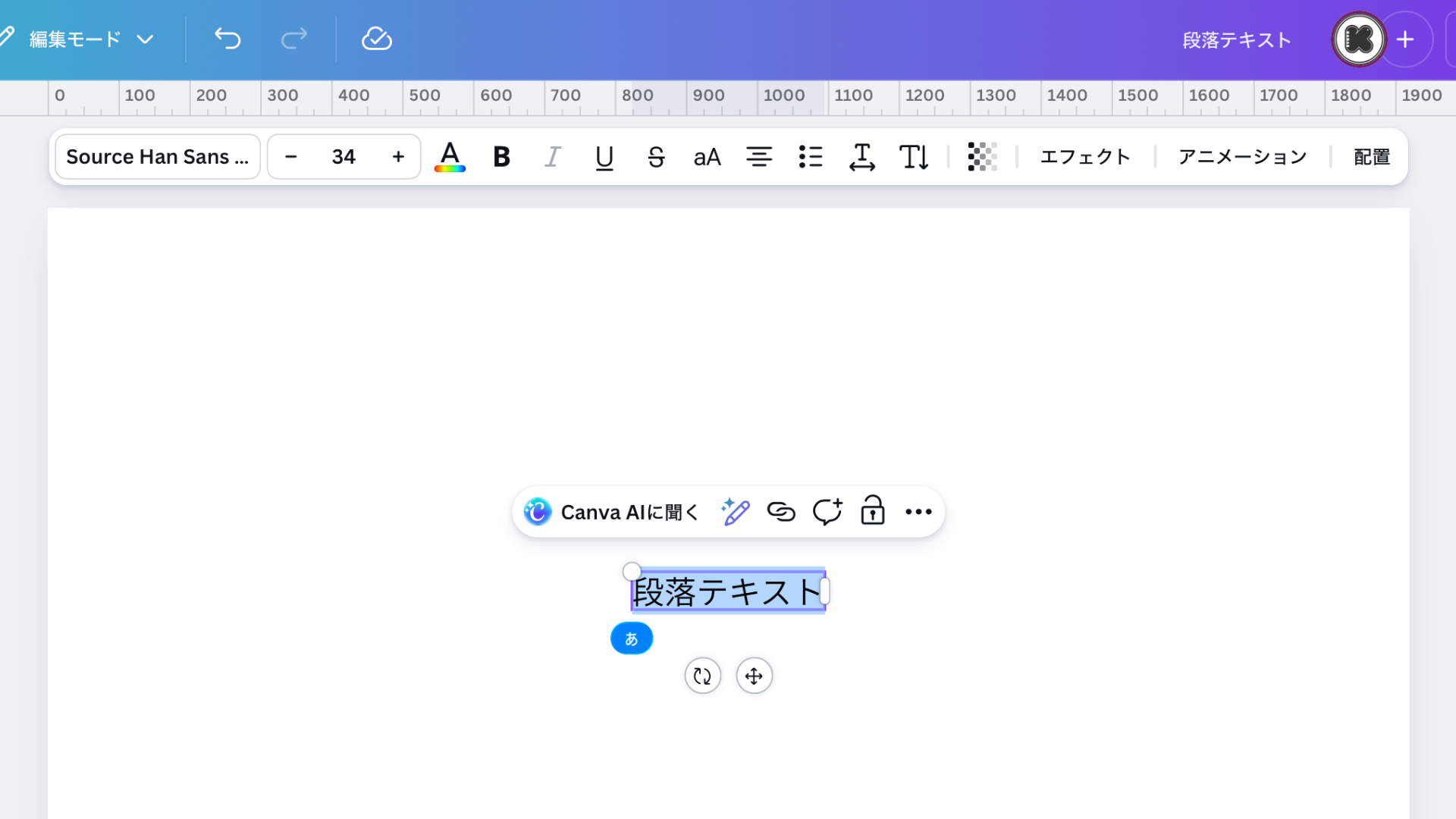Switch to vertical text direction

pos(914,157)
